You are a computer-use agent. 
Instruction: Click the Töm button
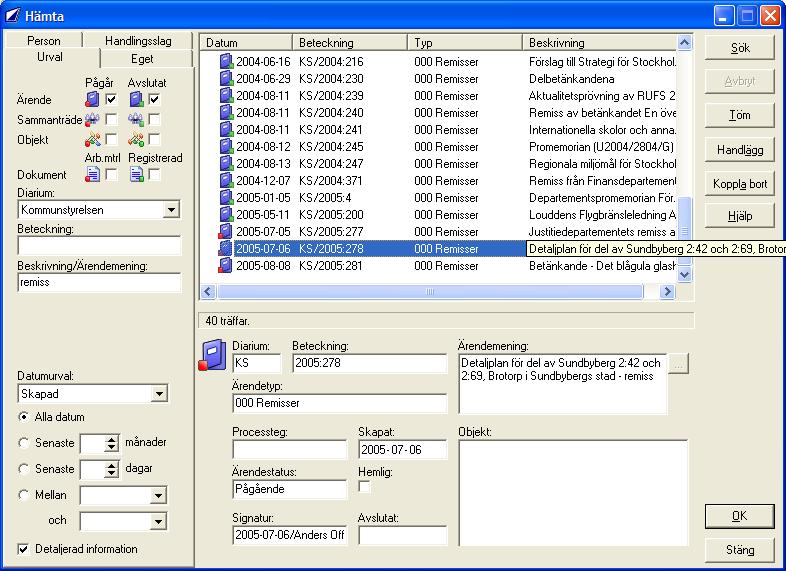coord(740,115)
